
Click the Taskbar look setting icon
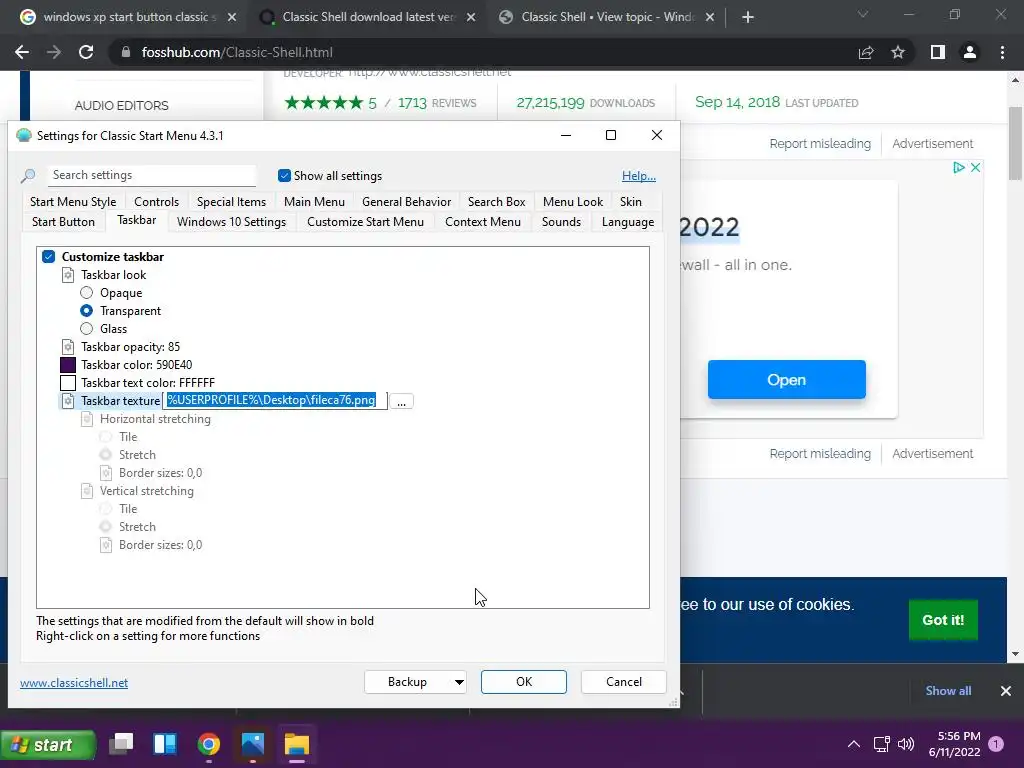point(68,275)
